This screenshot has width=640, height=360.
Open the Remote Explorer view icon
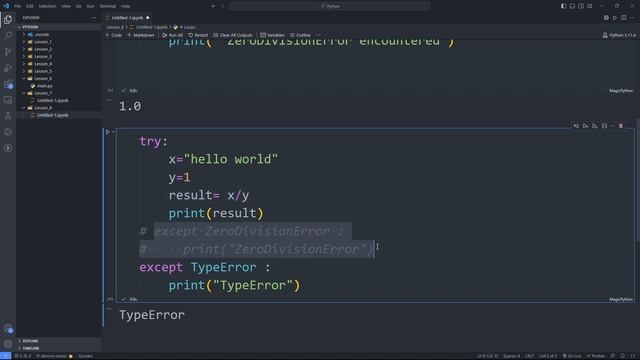point(8,100)
